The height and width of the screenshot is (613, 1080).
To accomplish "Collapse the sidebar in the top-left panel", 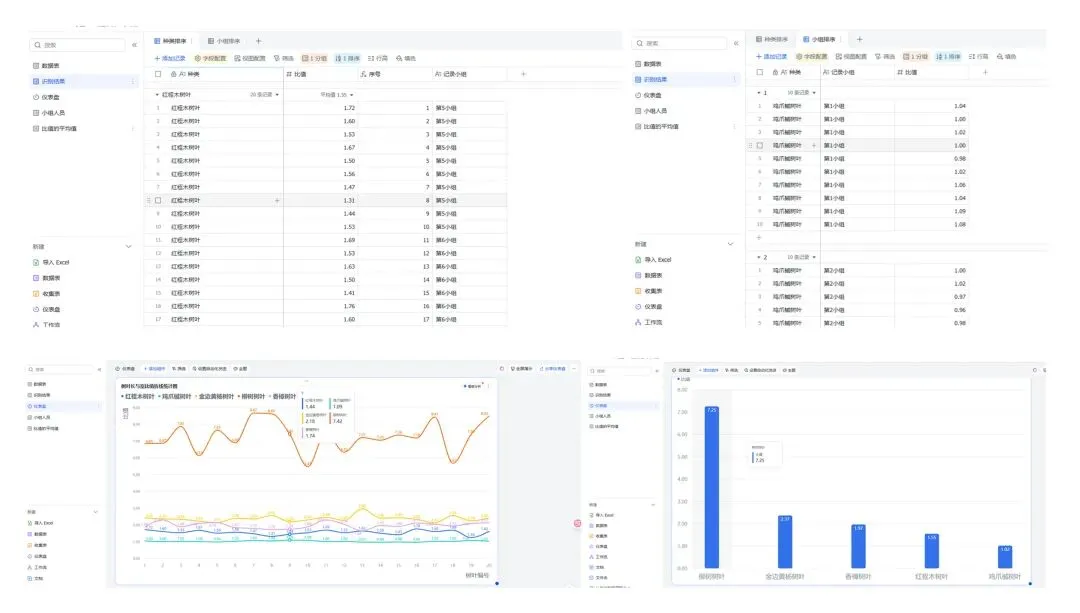I will pyautogui.click(x=134, y=45).
